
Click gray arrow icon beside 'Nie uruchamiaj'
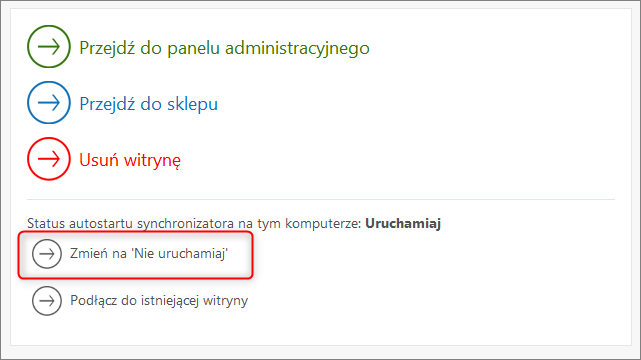pos(47,254)
